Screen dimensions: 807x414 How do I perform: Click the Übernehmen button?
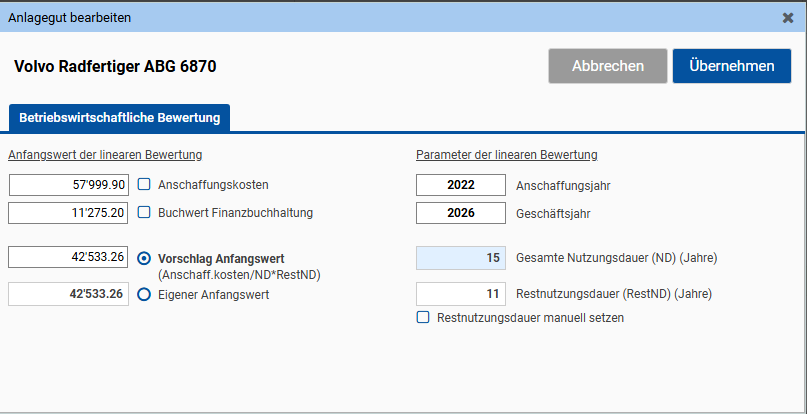pyautogui.click(x=731, y=66)
